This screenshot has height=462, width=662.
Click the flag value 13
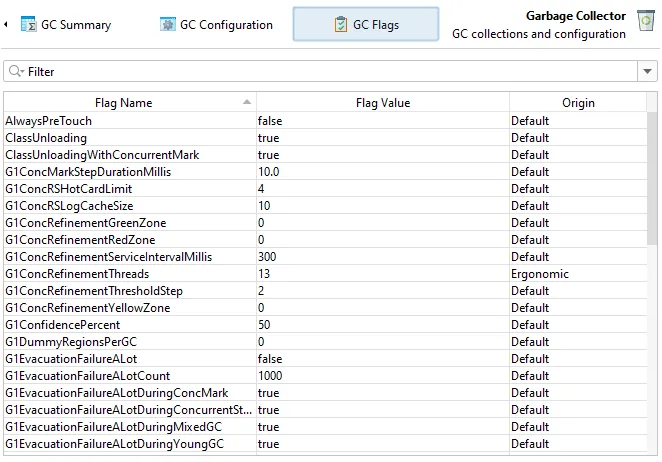264,274
